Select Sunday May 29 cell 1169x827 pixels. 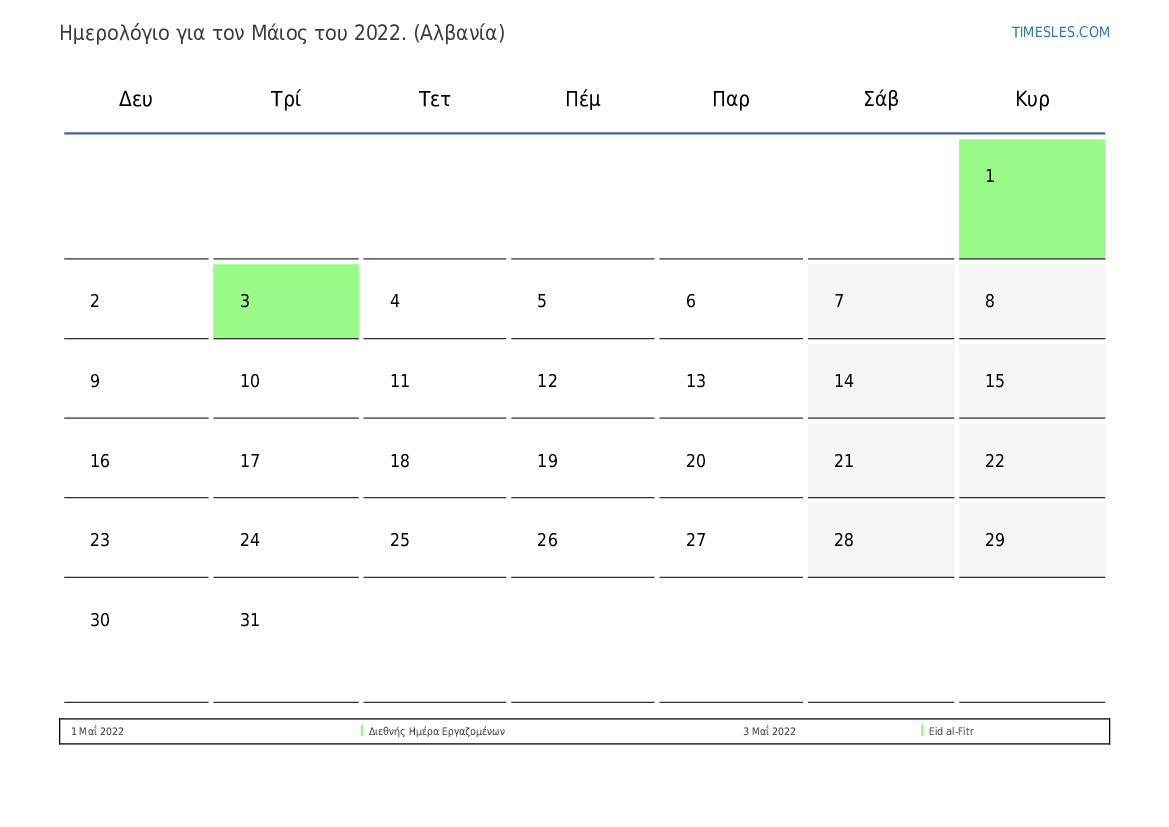[1031, 540]
